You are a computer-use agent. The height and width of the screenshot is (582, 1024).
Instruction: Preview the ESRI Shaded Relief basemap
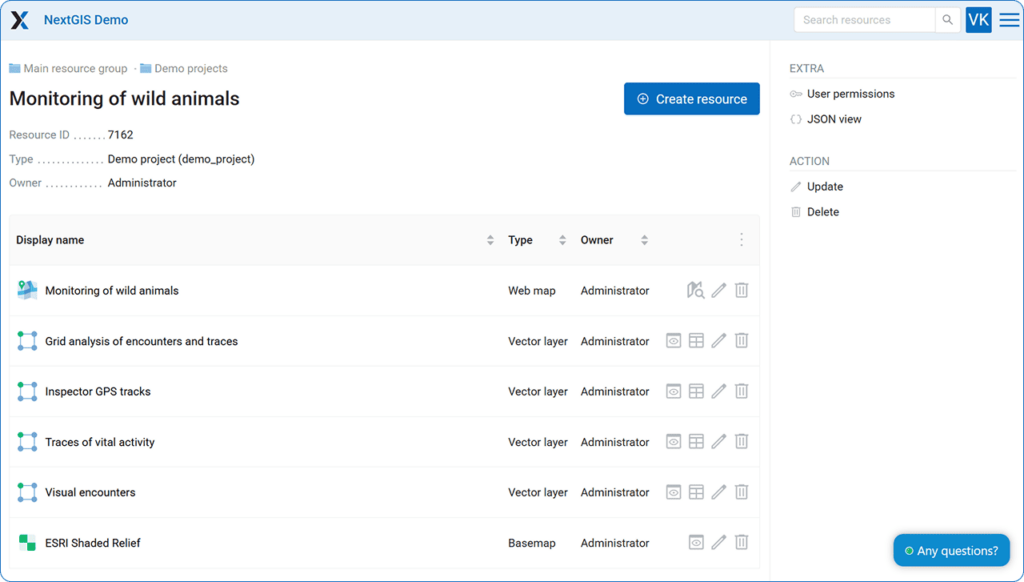(x=696, y=542)
